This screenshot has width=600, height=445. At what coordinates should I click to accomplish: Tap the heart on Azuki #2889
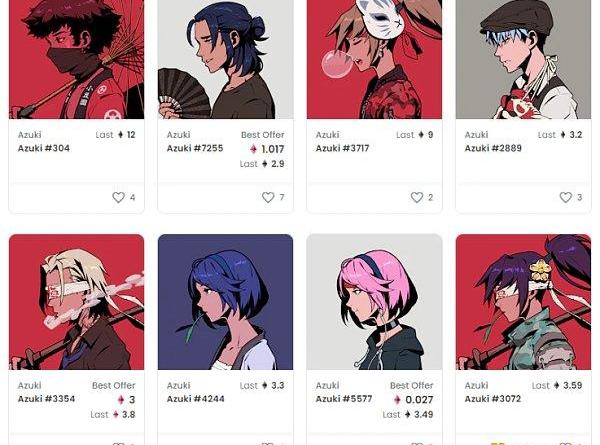pyautogui.click(x=566, y=197)
